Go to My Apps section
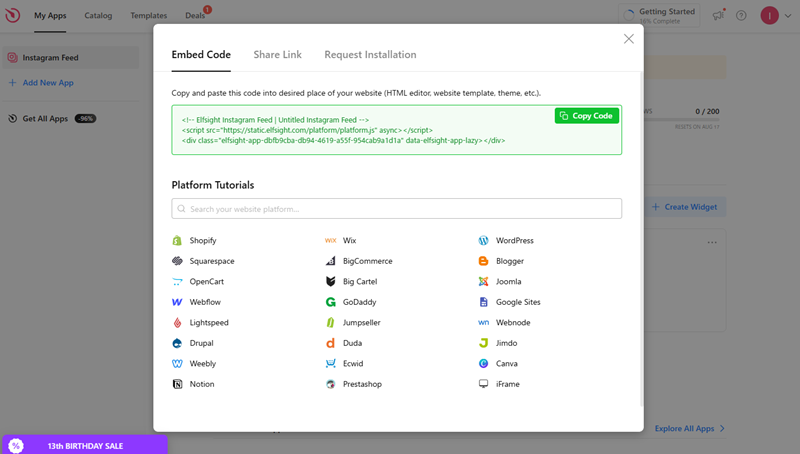Screen dimensions: 800x454 point(50,15)
